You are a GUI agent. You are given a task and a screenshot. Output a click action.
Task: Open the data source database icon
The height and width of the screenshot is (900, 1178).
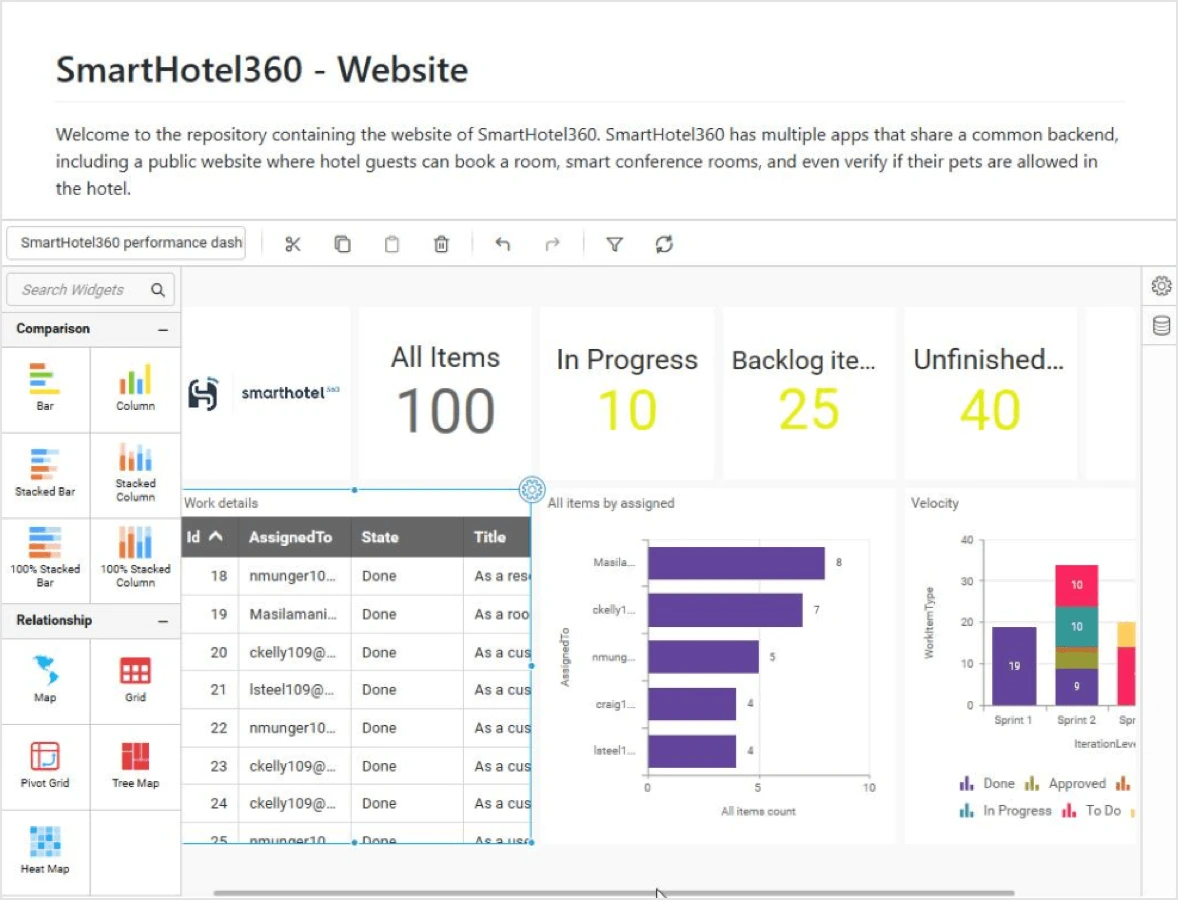tap(1160, 326)
